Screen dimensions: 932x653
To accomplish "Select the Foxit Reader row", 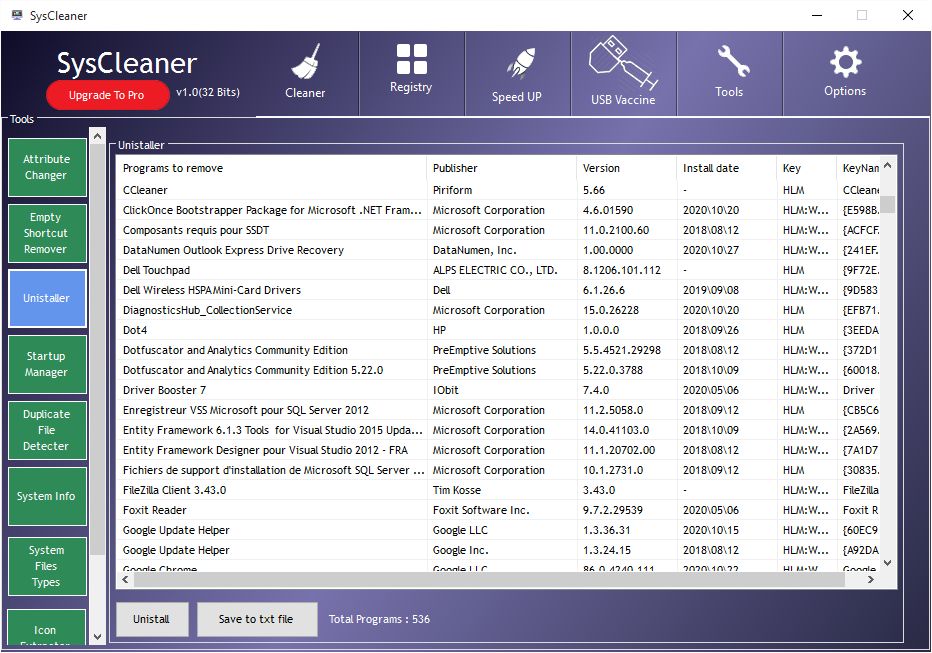I will point(498,510).
